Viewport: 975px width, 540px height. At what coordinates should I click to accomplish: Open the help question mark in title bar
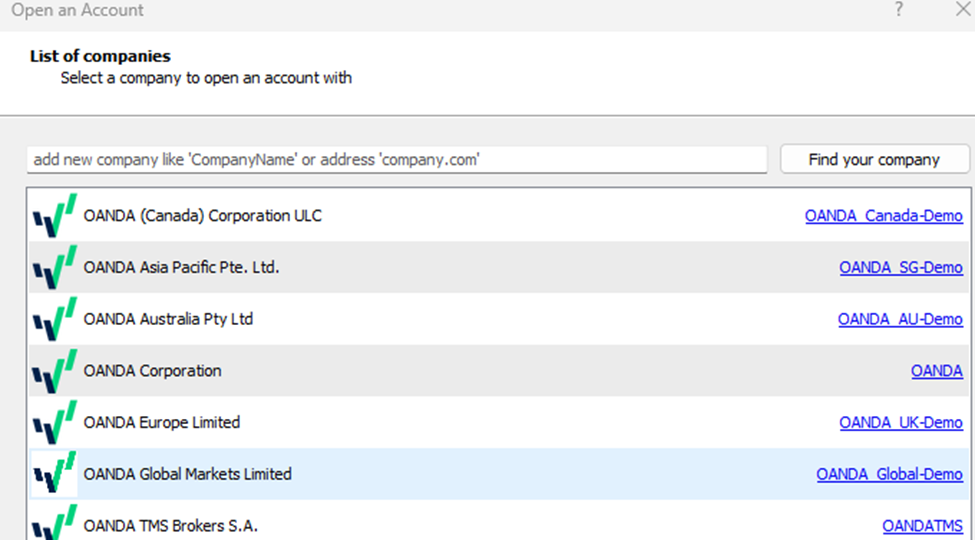click(x=899, y=10)
